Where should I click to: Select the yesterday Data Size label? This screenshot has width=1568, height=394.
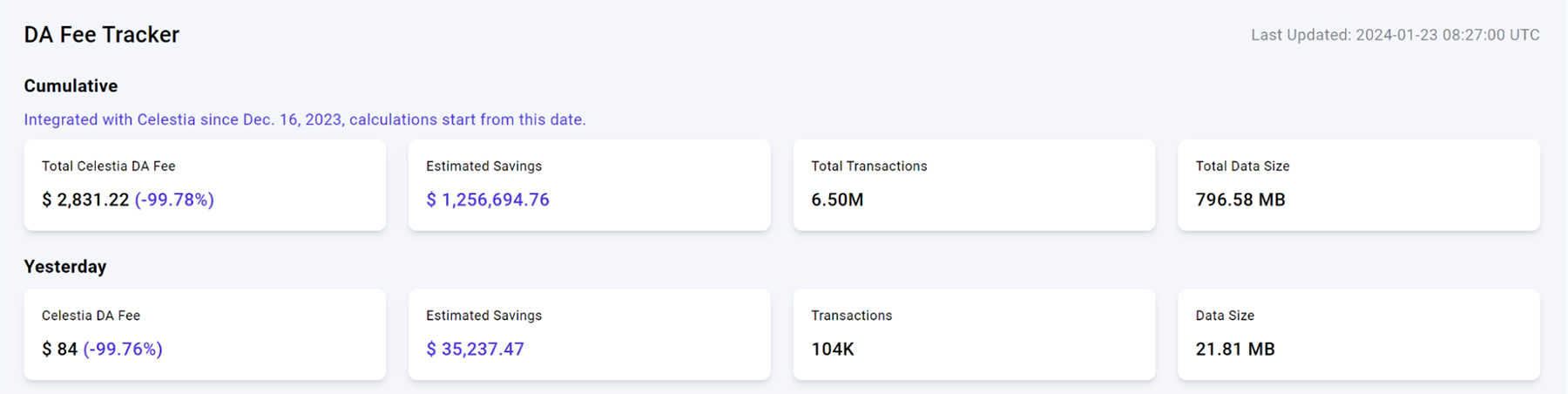click(x=1225, y=316)
